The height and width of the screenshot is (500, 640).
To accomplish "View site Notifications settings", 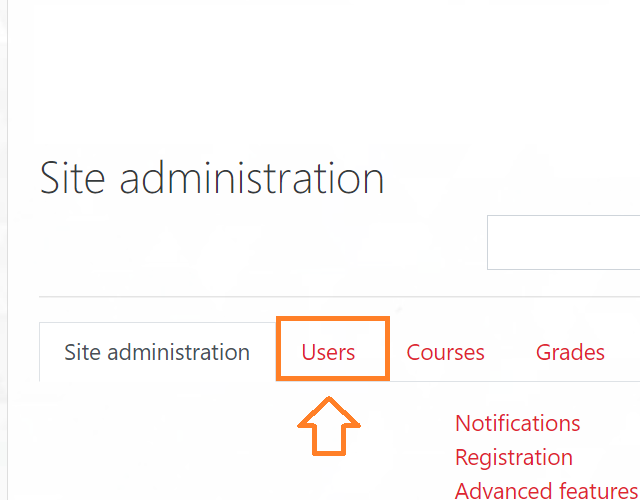I will pyautogui.click(x=517, y=423).
